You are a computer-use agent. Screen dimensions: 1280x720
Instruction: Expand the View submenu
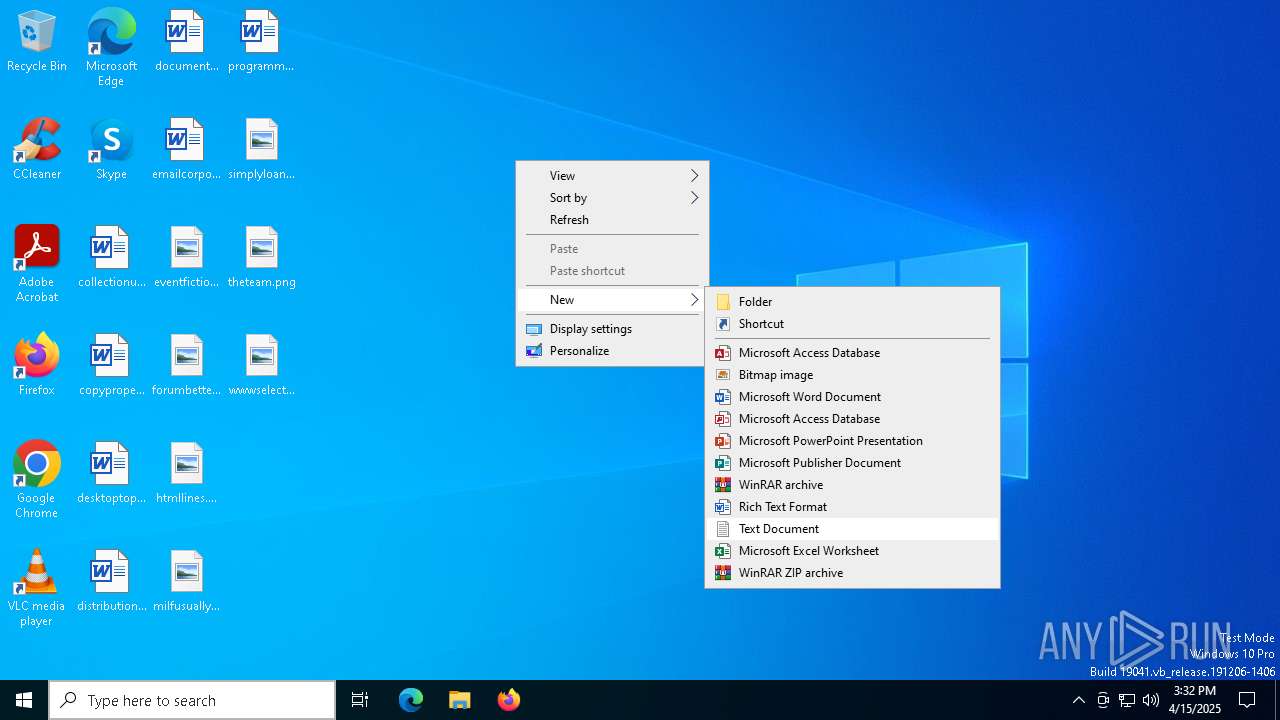pos(612,175)
